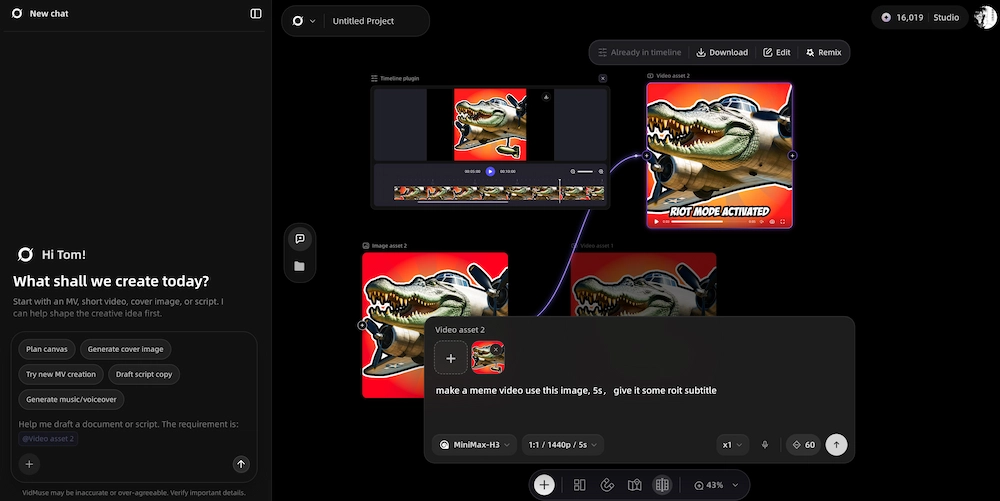Click left plus connector on Image asset 2
The height and width of the screenshot is (501, 1000).
[x=362, y=325]
